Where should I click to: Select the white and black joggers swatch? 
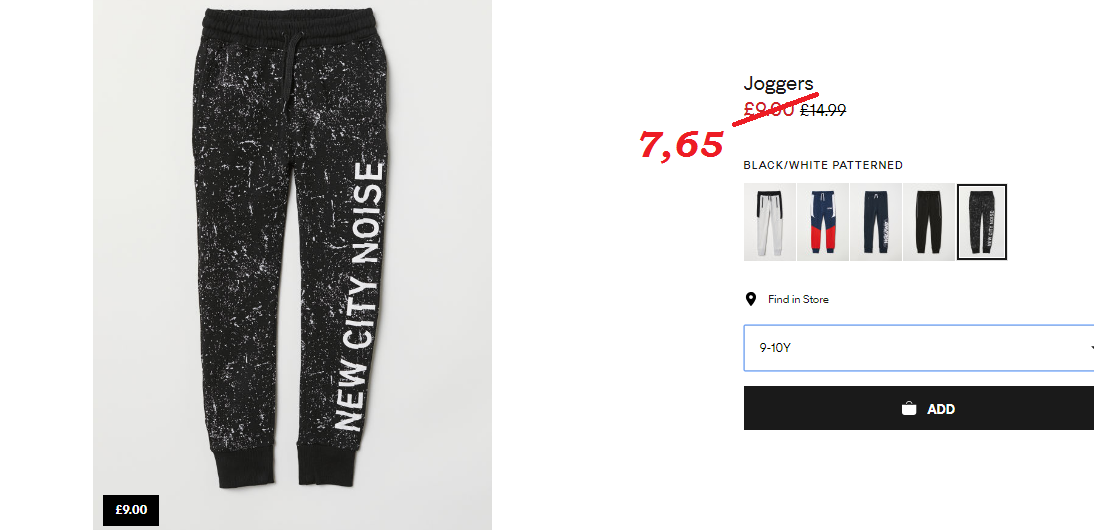point(770,222)
